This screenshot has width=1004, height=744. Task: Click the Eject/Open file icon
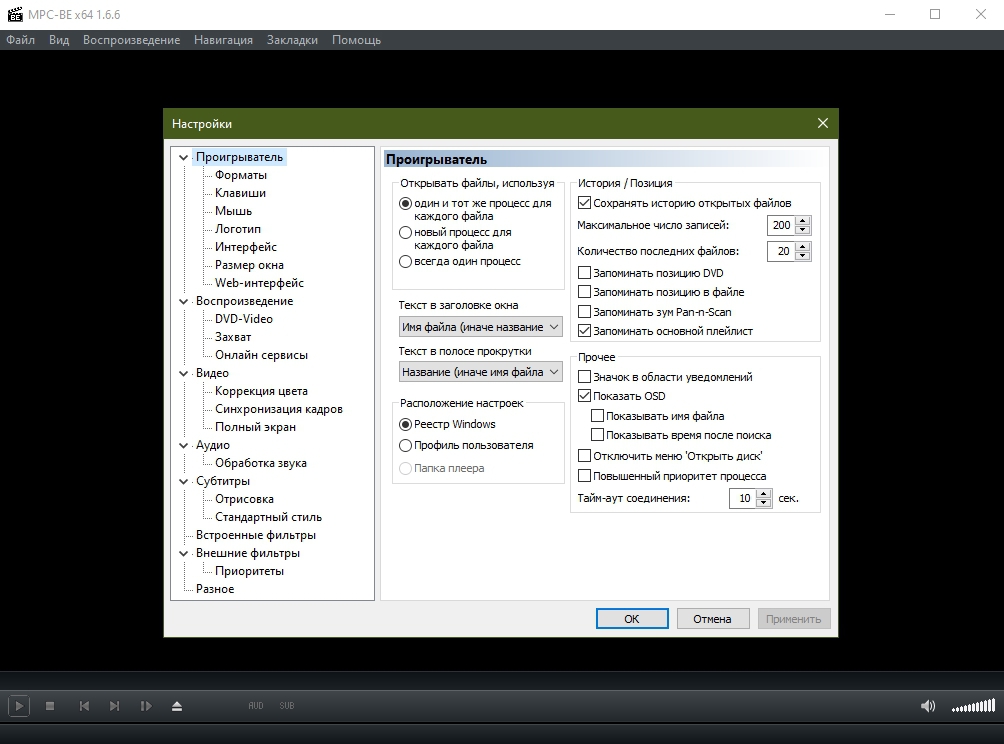point(177,706)
